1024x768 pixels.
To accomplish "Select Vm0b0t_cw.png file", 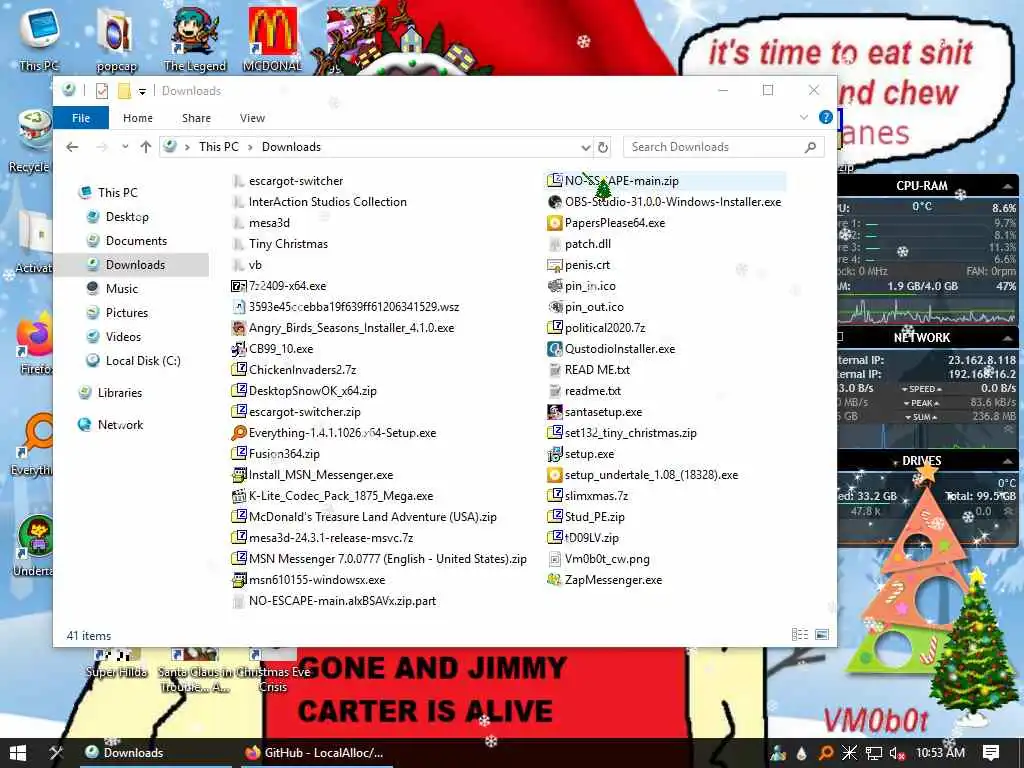I will (x=598, y=559).
